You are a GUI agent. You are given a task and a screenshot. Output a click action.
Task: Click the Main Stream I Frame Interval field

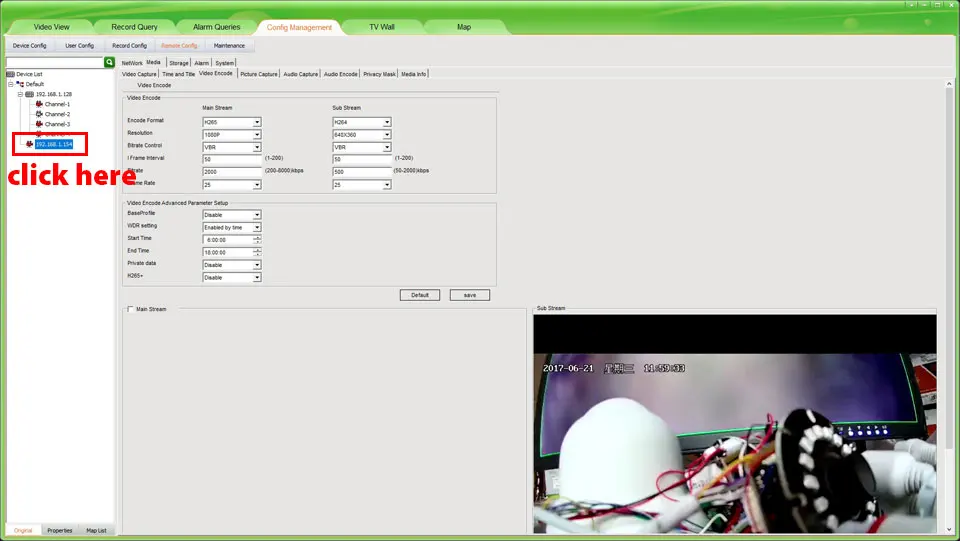point(232,159)
